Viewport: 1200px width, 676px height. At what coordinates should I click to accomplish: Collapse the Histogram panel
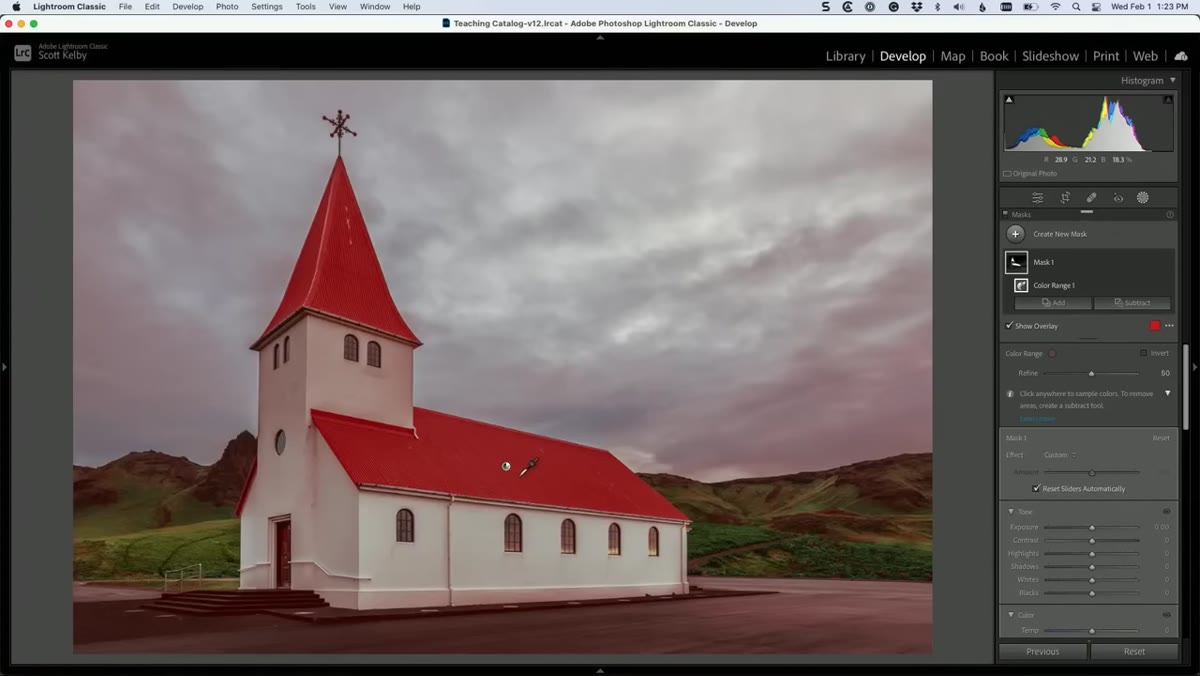tap(1172, 80)
